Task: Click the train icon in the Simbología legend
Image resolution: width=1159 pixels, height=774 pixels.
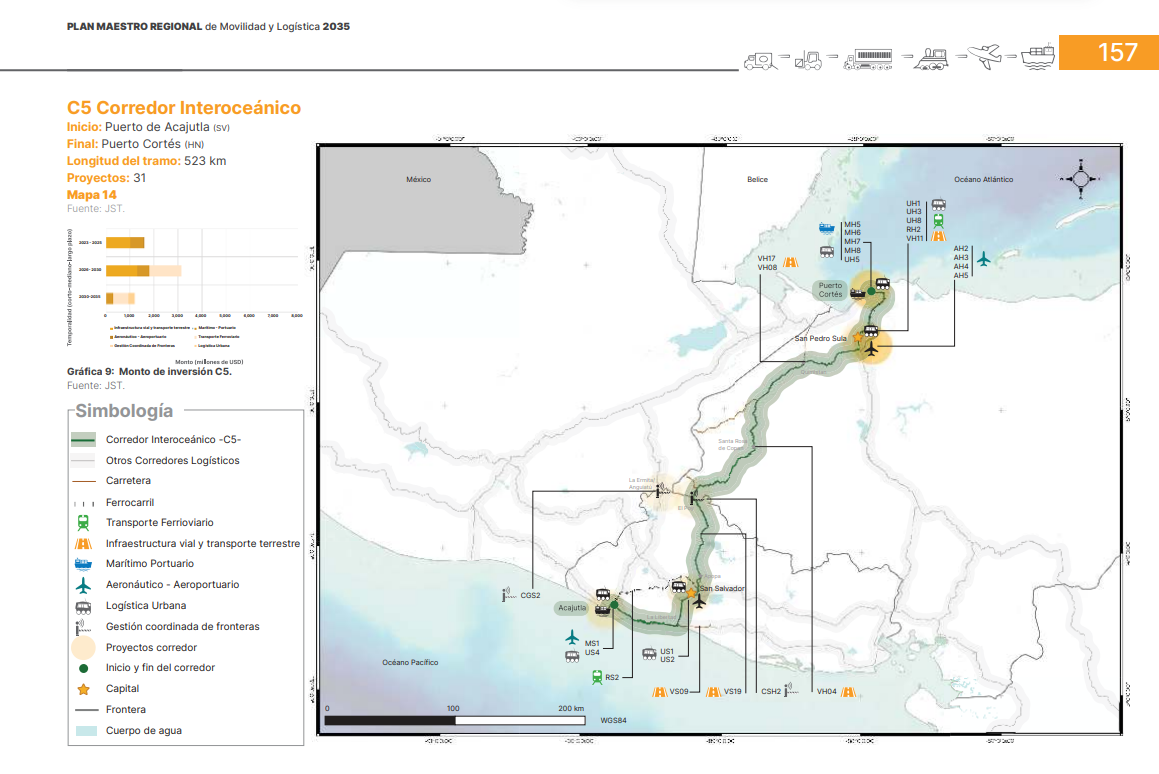Action: (x=83, y=523)
